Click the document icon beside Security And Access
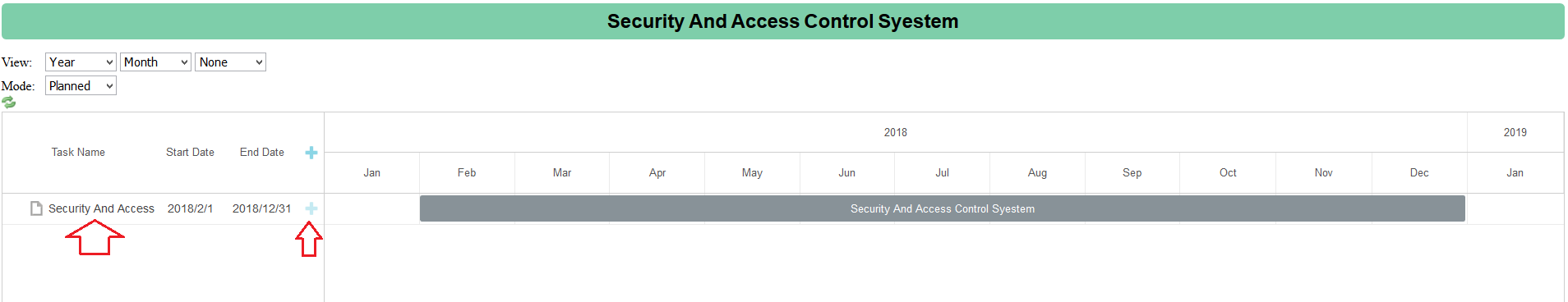The width and height of the screenshot is (1568, 302). click(36, 208)
